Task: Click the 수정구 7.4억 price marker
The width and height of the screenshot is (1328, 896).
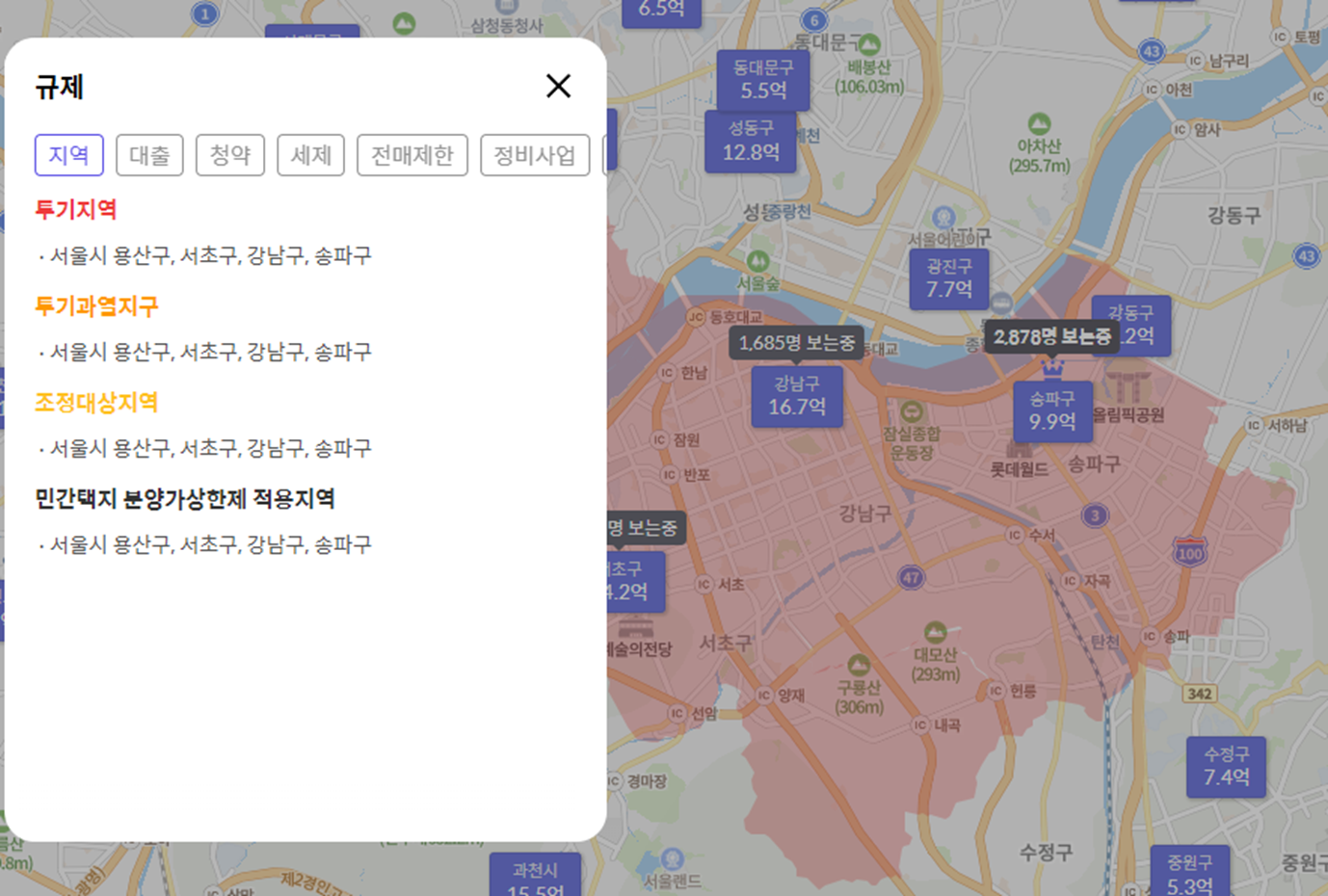Action: point(1225,765)
